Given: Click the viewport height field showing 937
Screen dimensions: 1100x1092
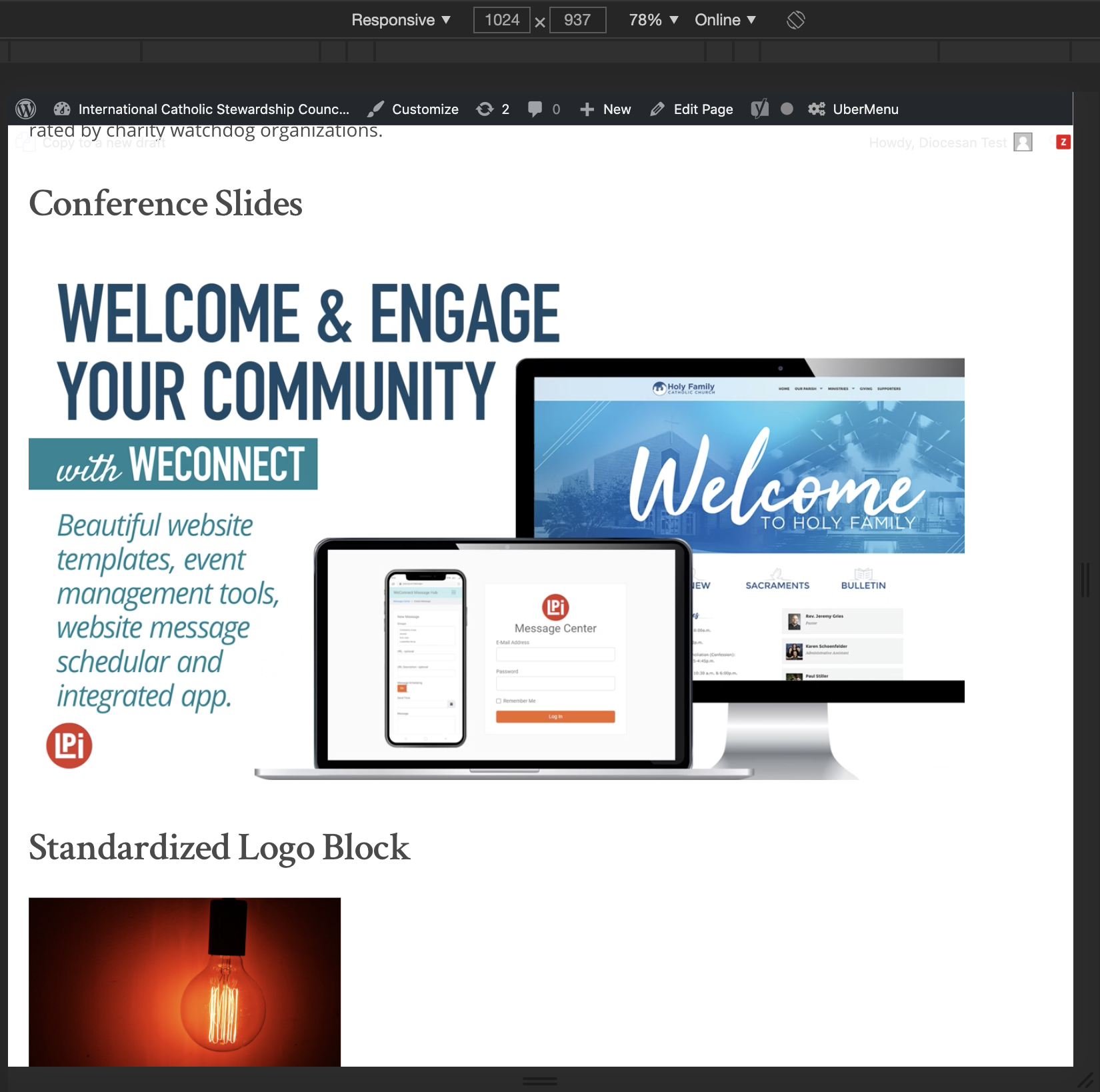Looking at the screenshot, I should pyautogui.click(x=577, y=20).
